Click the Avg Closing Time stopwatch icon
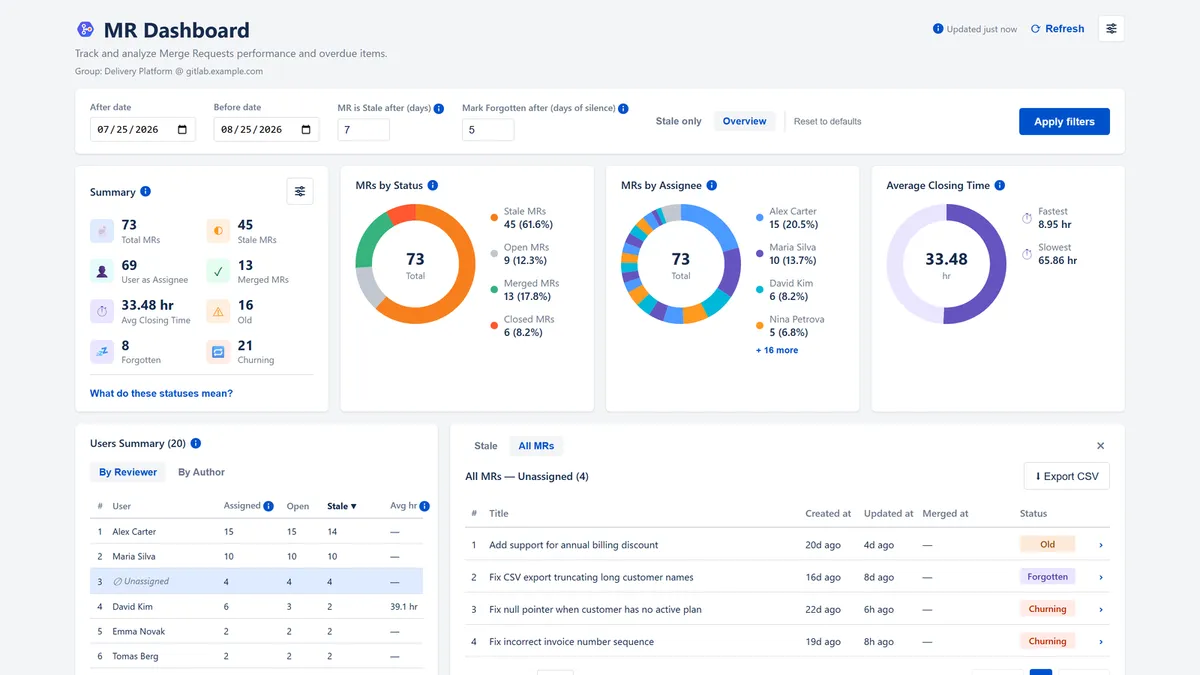 (x=102, y=311)
